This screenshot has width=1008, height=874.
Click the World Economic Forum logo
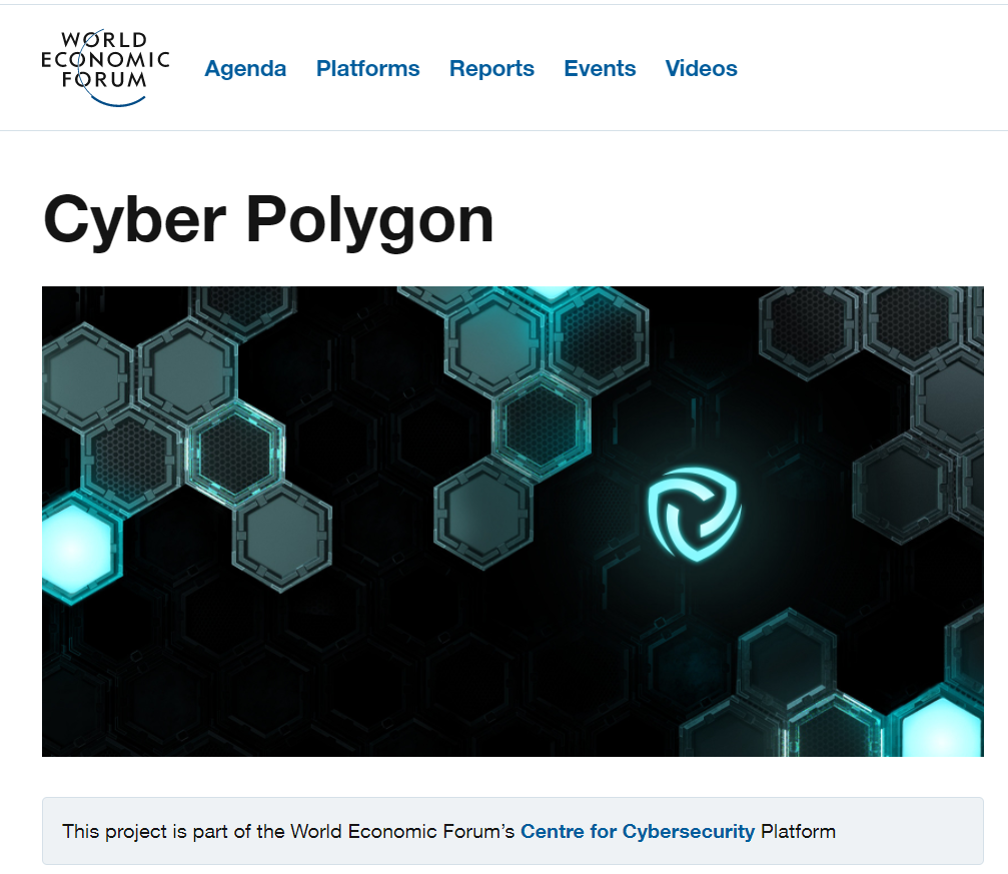(105, 67)
